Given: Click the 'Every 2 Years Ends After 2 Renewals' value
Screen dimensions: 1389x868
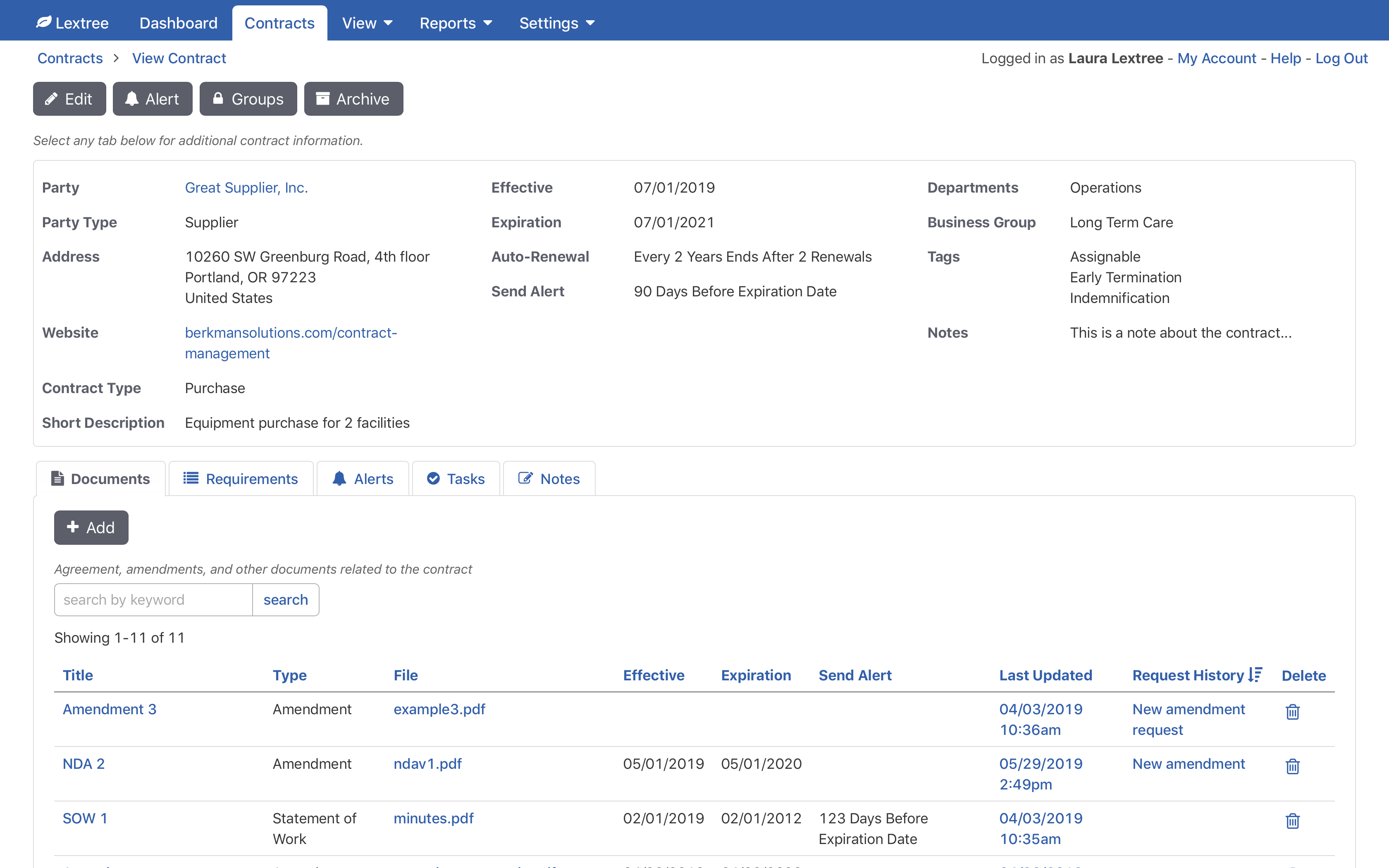Looking at the screenshot, I should pyautogui.click(x=752, y=256).
